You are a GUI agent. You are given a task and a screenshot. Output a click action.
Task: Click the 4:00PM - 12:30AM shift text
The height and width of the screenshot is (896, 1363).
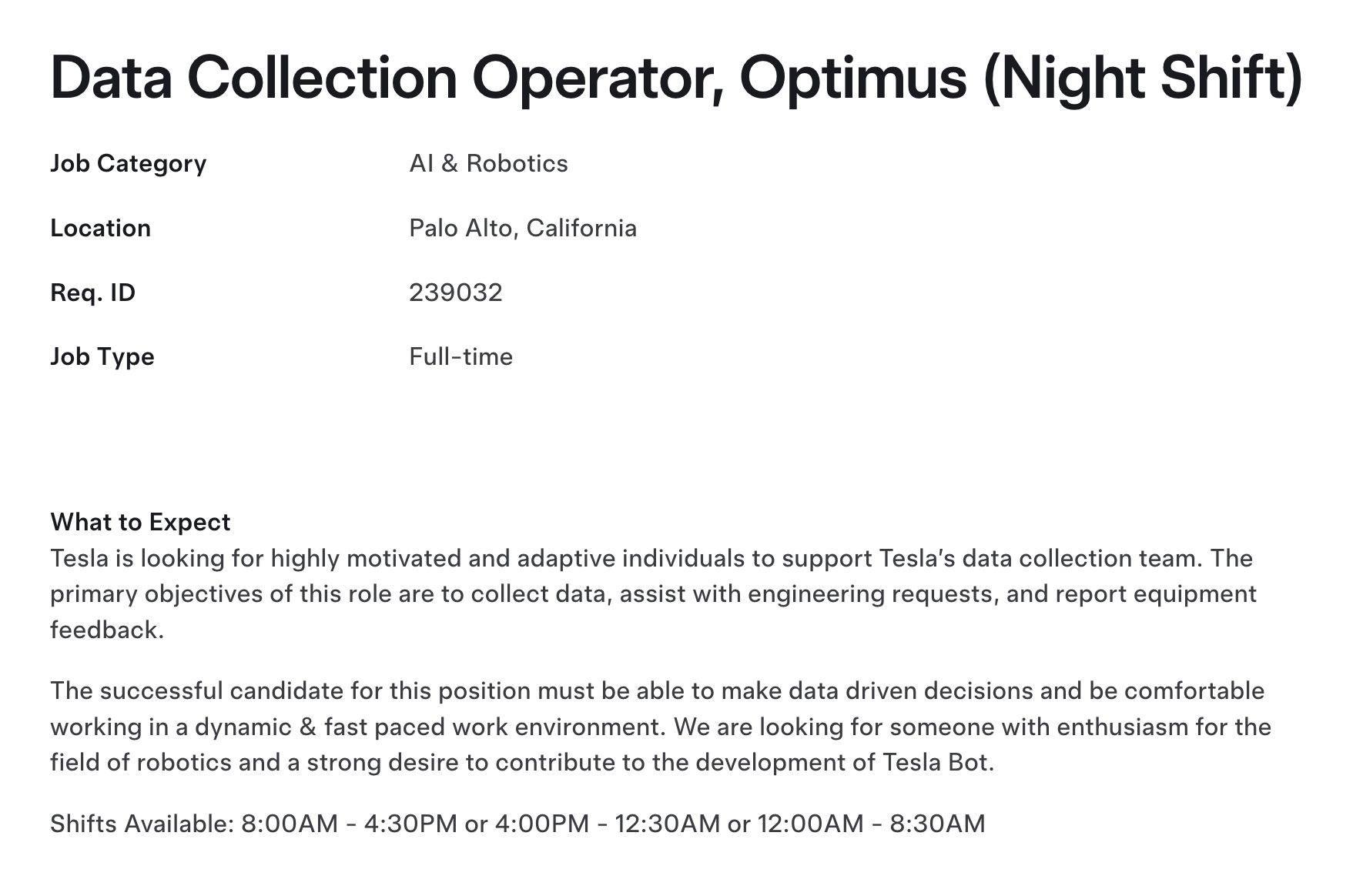[x=608, y=824]
